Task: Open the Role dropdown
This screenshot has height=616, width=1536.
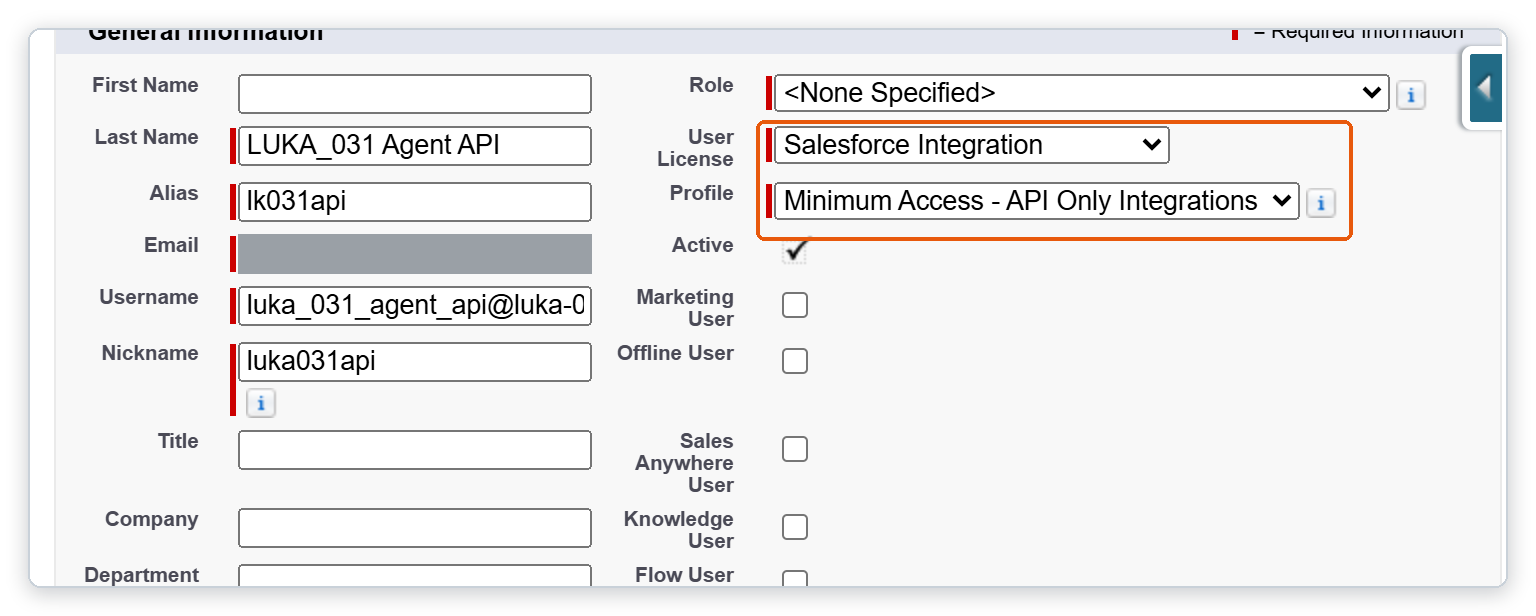Action: (x=1082, y=93)
